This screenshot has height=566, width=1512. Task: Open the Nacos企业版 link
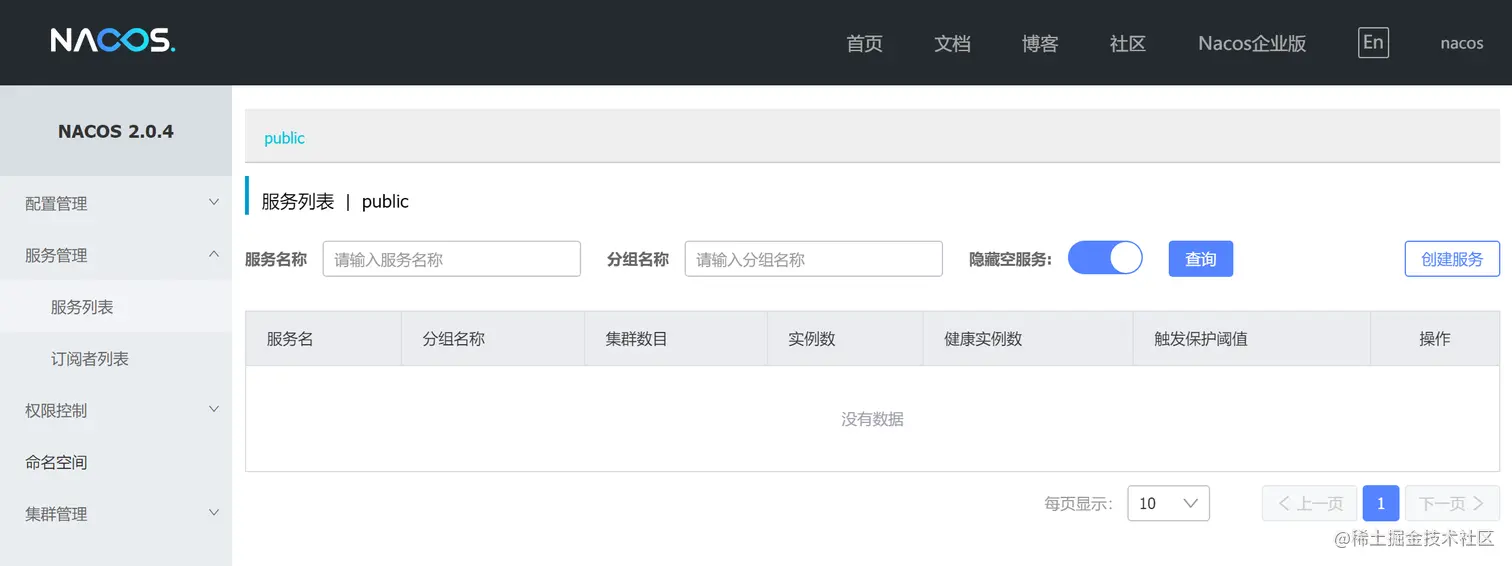(1252, 43)
